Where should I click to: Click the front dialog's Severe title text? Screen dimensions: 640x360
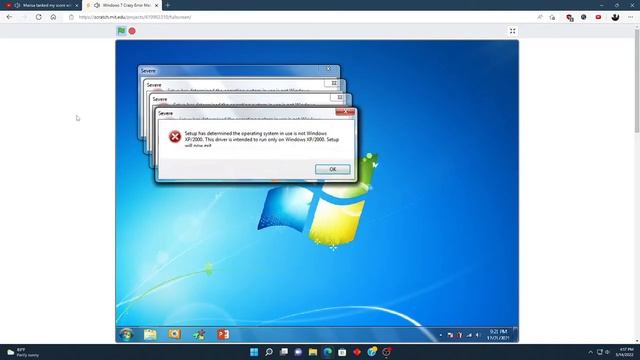165,113
